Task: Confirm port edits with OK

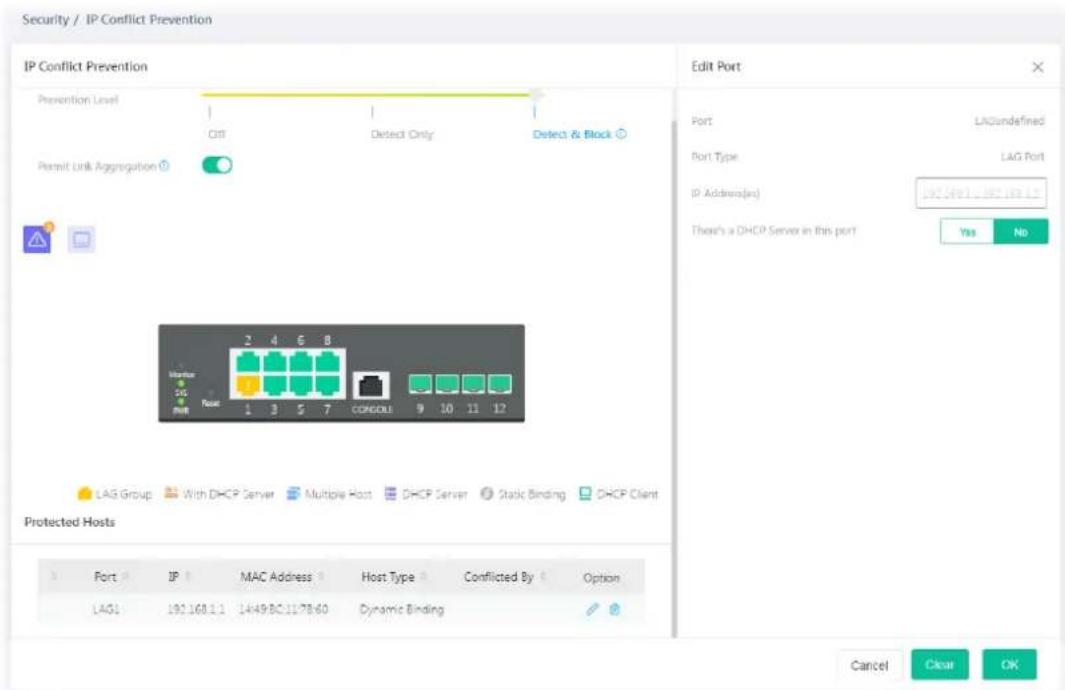Action: (1009, 664)
